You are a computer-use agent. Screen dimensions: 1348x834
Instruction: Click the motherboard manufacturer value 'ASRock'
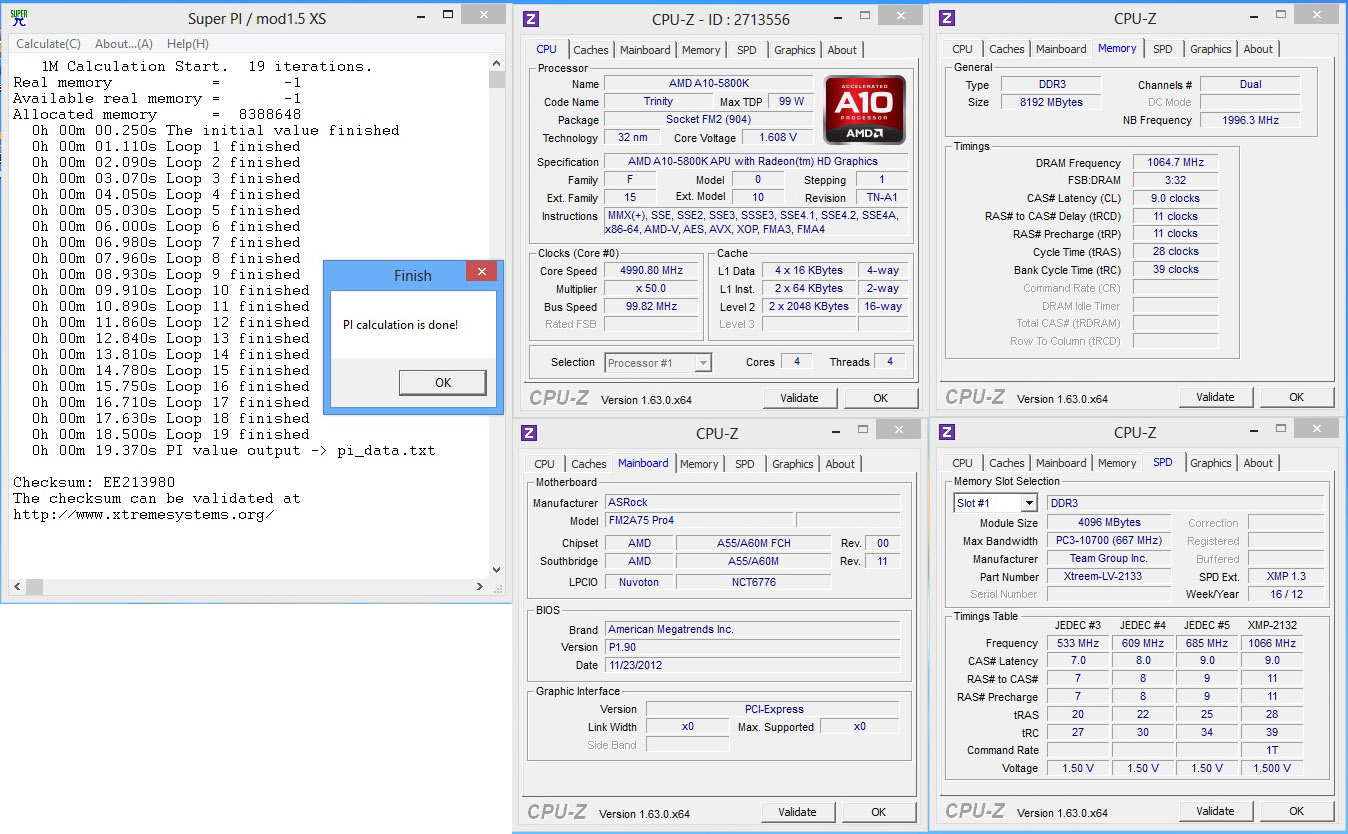[752, 502]
